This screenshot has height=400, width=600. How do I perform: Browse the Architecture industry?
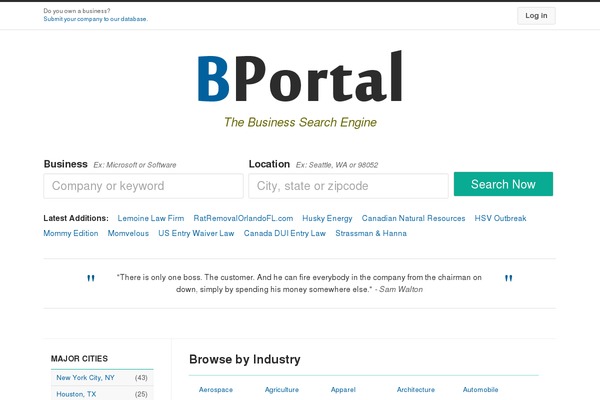[416, 390]
